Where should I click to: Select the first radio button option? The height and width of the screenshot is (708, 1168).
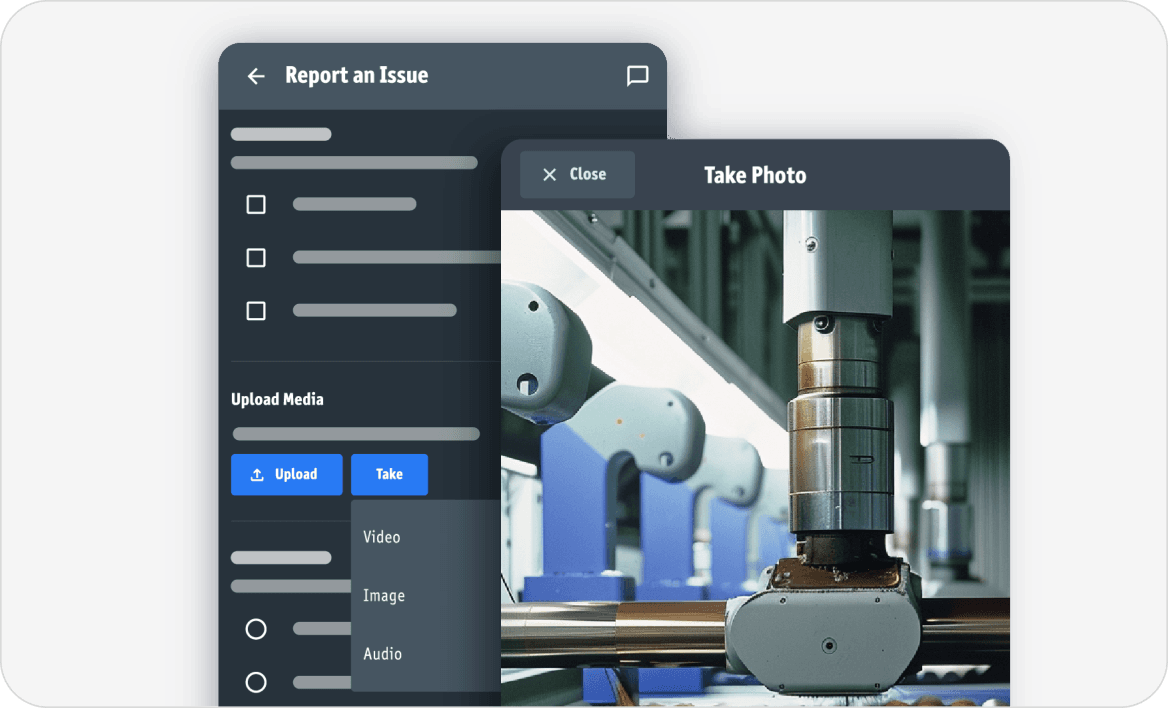[x=256, y=629]
